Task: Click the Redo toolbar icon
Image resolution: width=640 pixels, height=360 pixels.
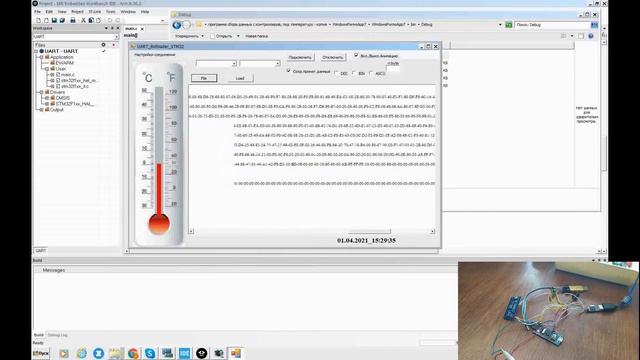Action: (x=118, y=20)
